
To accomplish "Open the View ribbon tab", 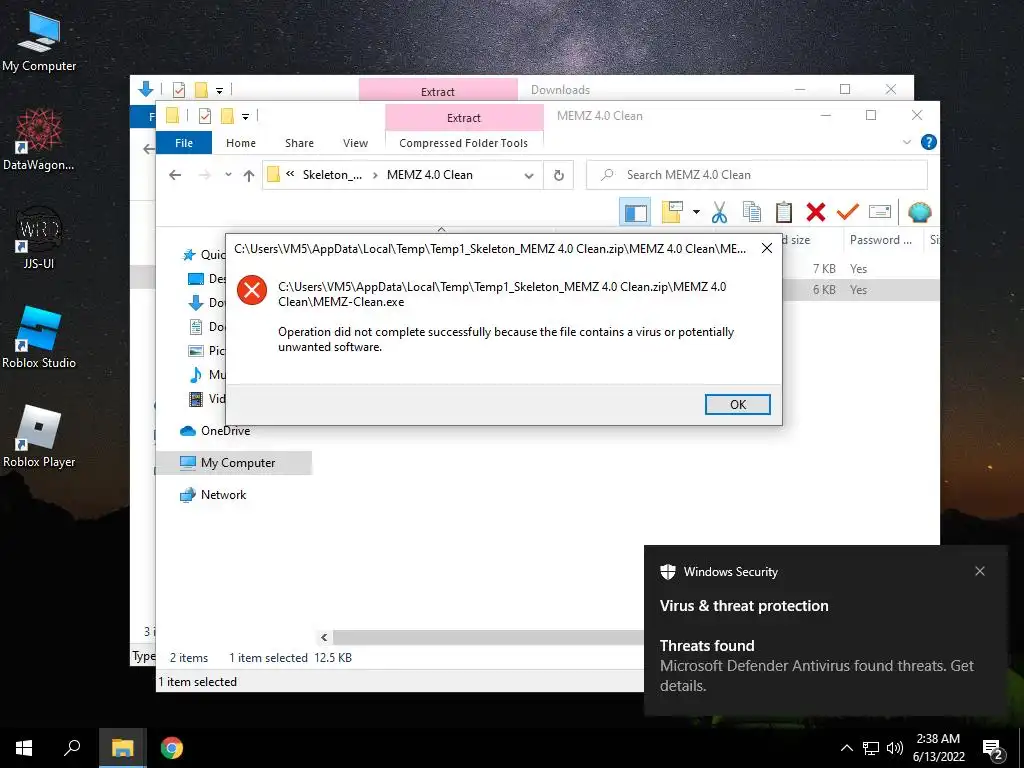I will coord(355,143).
